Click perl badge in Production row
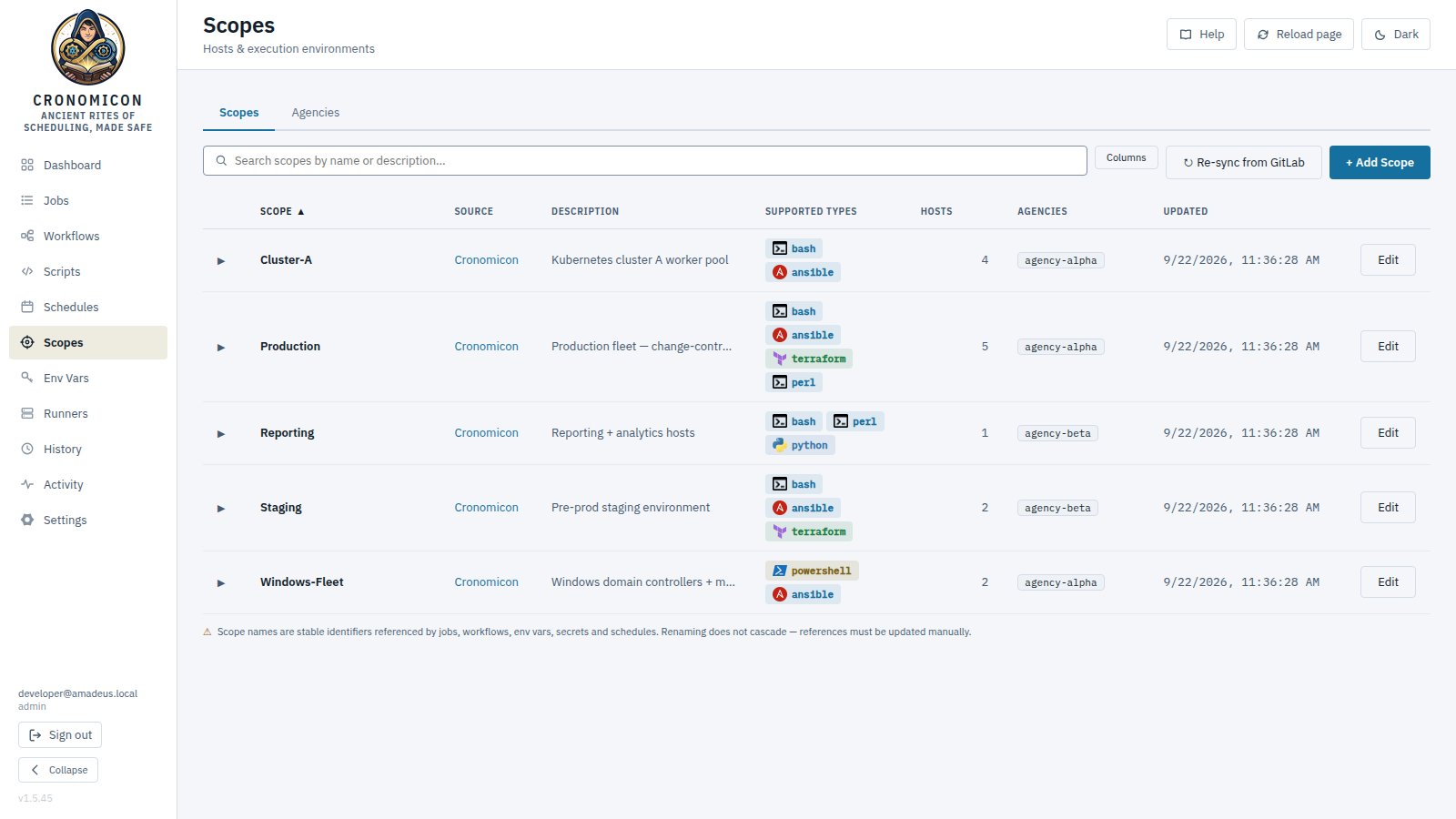Image resolution: width=1456 pixels, height=819 pixels. (x=794, y=382)
